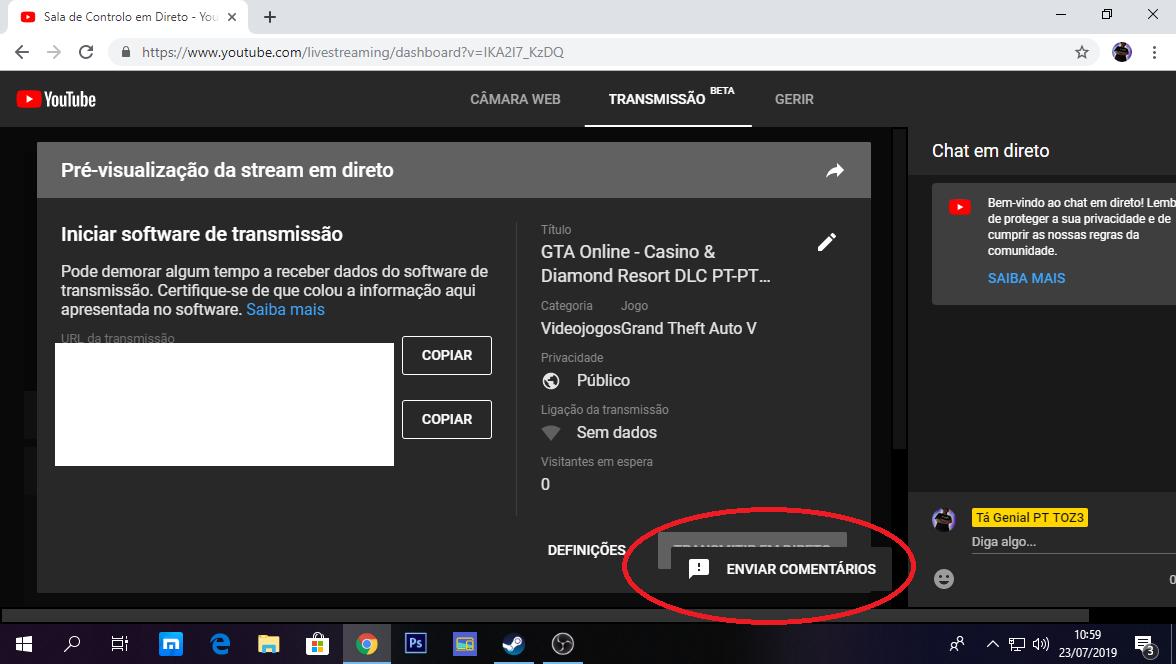Open emoji picker in live chat
1176x664 pixels.
click(x=944, y=578)
